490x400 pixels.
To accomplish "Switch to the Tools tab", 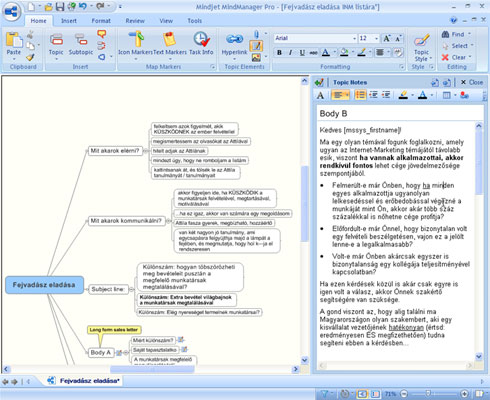I will coord(194,21).
